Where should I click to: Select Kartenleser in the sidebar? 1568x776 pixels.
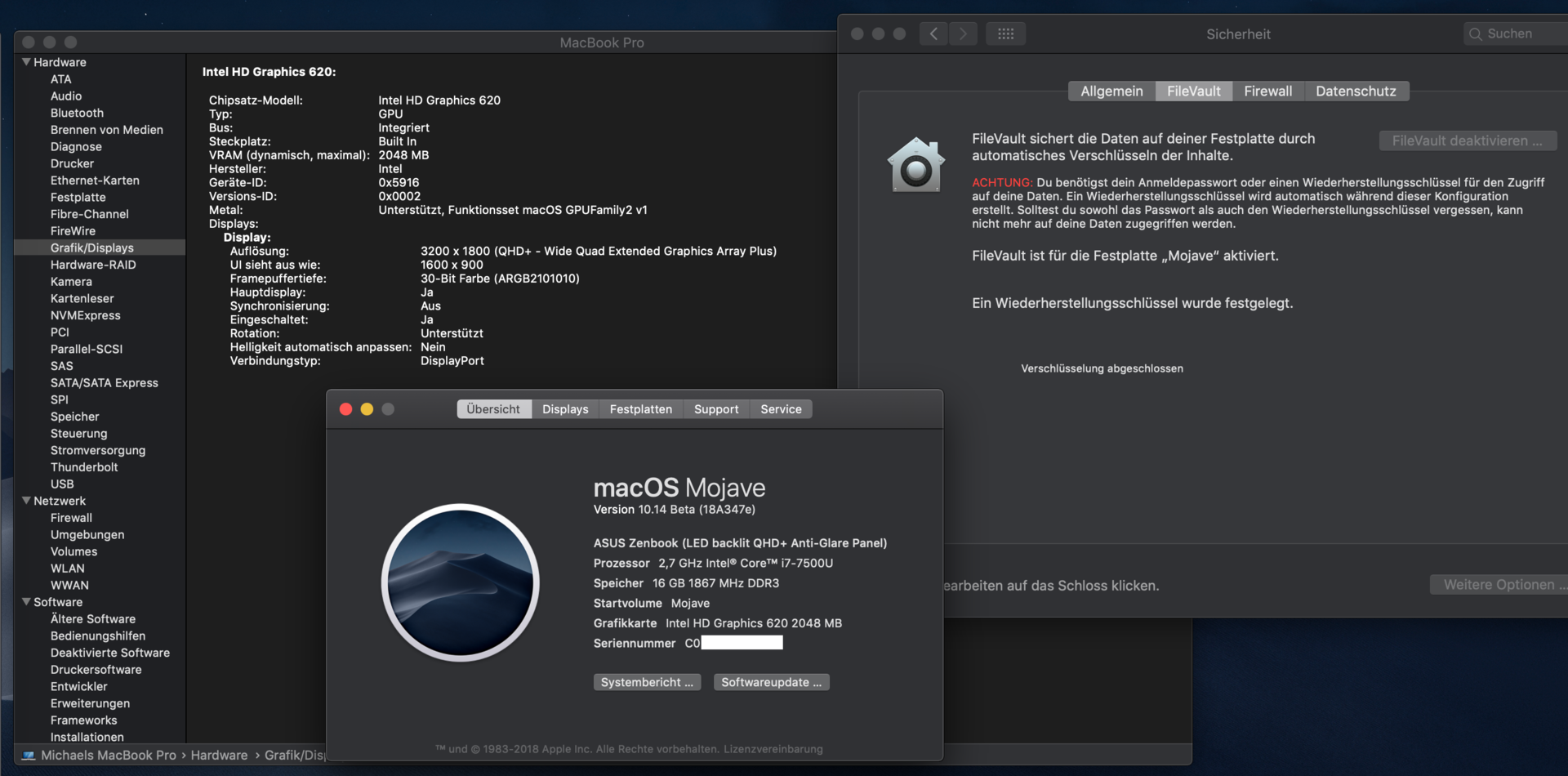82,299
